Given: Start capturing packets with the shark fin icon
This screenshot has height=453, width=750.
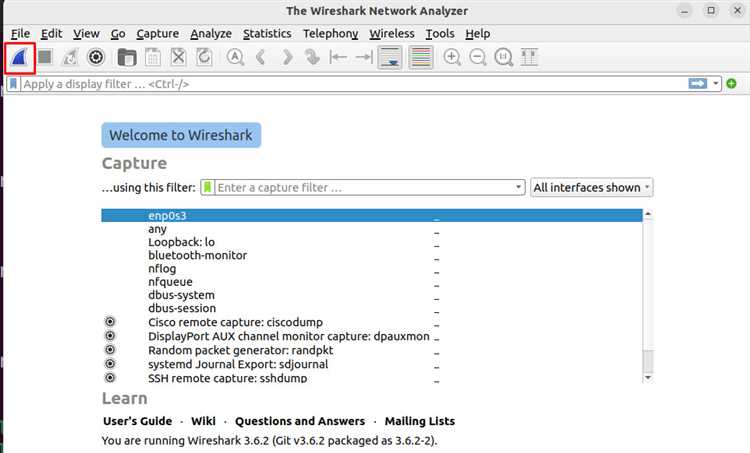Looking at the screenshot, I should tap(20, 58).
